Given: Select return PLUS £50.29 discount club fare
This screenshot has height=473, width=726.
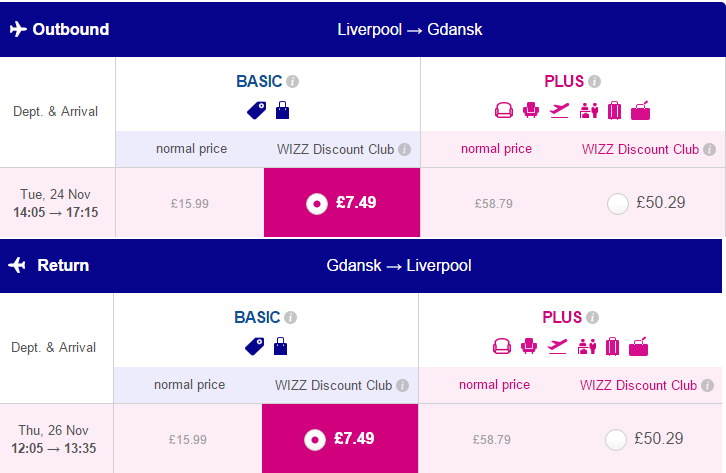Looking at the screenshot, I should pos(616,440).
